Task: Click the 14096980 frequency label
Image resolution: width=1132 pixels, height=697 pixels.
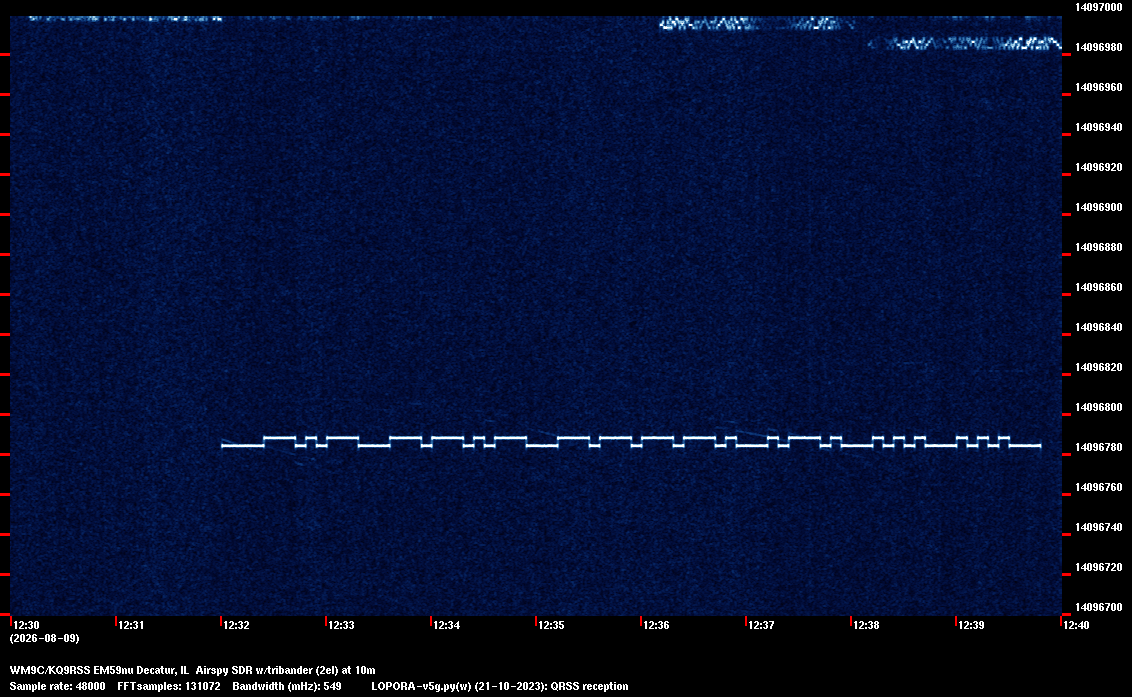Action: point(1099,47)
